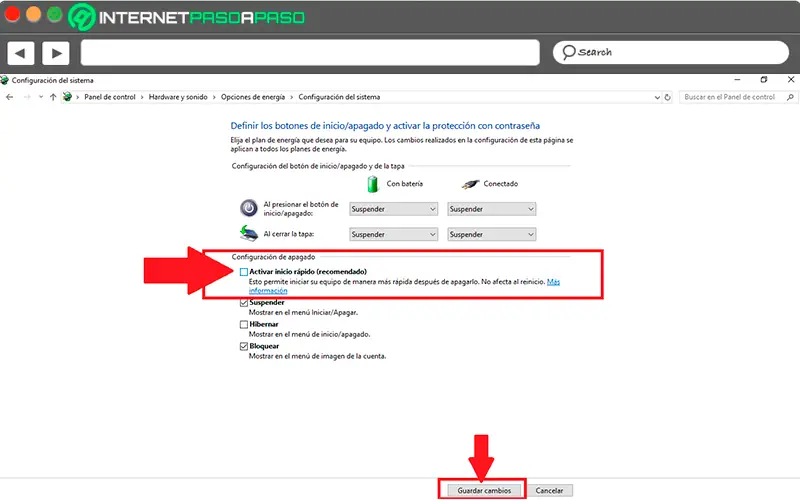Go to Hardware y sonido breadcrumb
The width and height of the screenshot is (800, 500).
[178, 97]
